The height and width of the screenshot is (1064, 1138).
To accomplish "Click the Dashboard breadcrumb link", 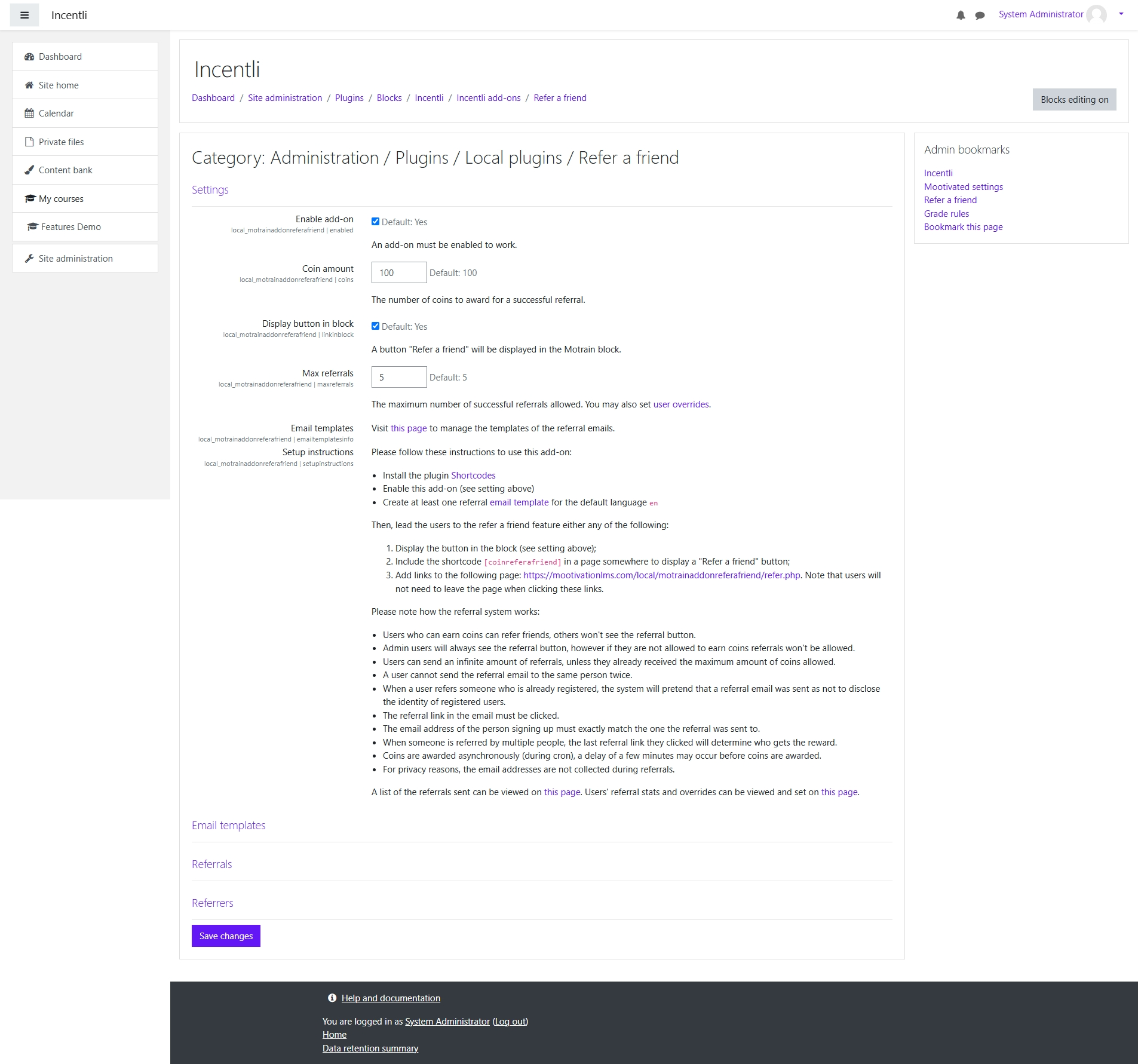I will point(213,98).
